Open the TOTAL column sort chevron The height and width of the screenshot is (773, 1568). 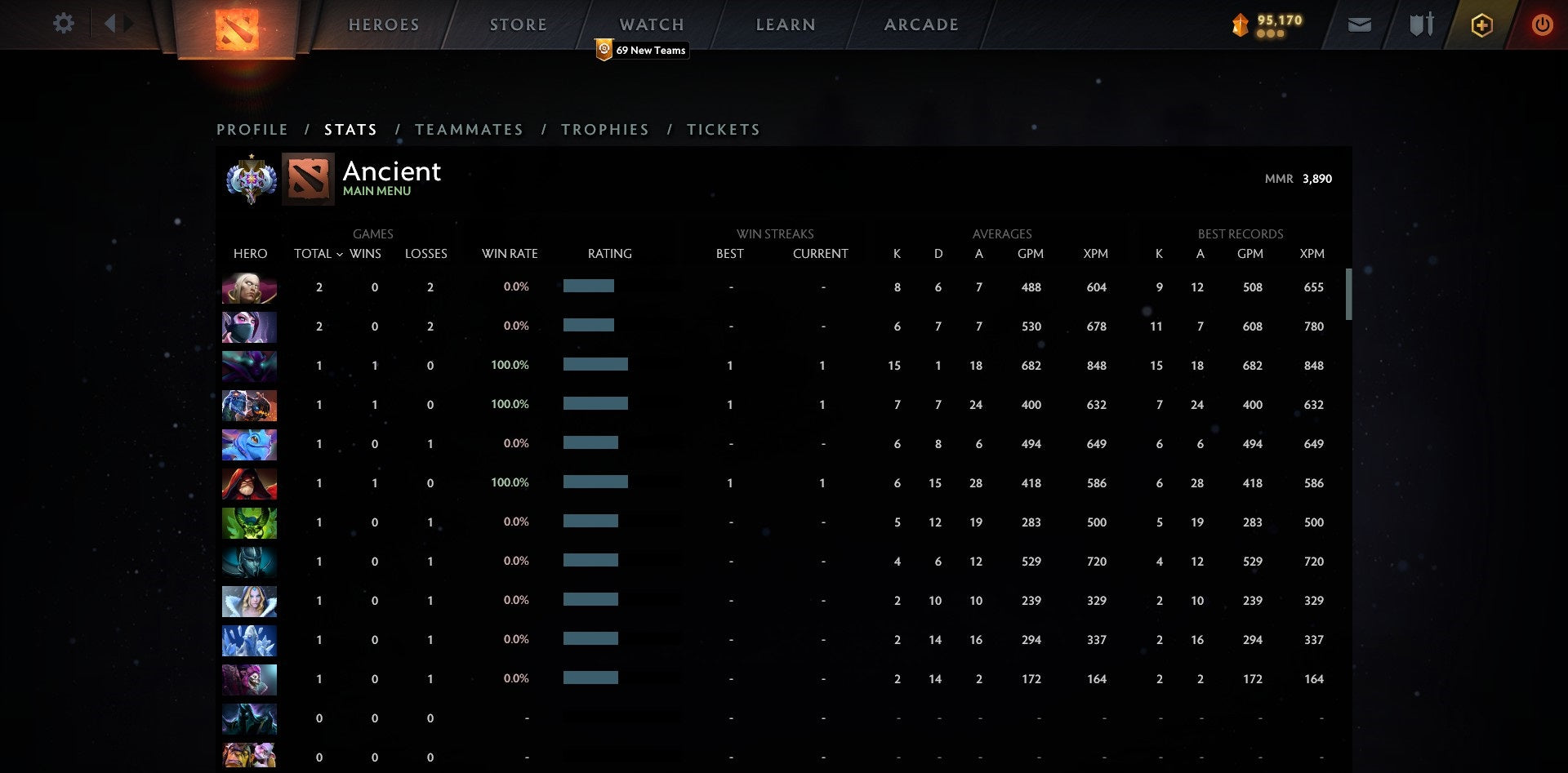coord(341,254)
